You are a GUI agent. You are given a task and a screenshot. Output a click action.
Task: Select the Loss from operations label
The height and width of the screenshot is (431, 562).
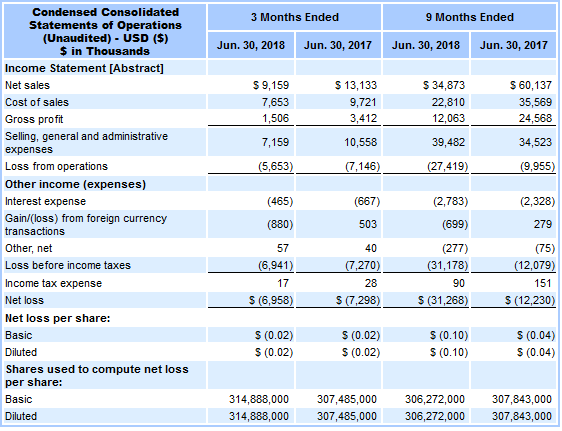tap(56, 166)
